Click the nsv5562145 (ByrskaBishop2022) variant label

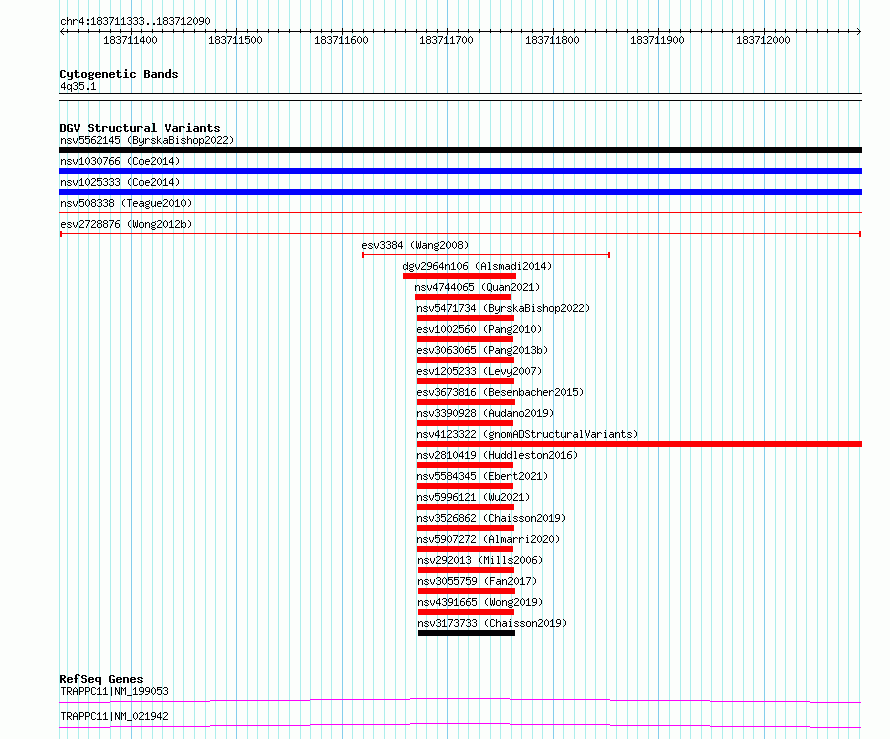click(147, 140)
